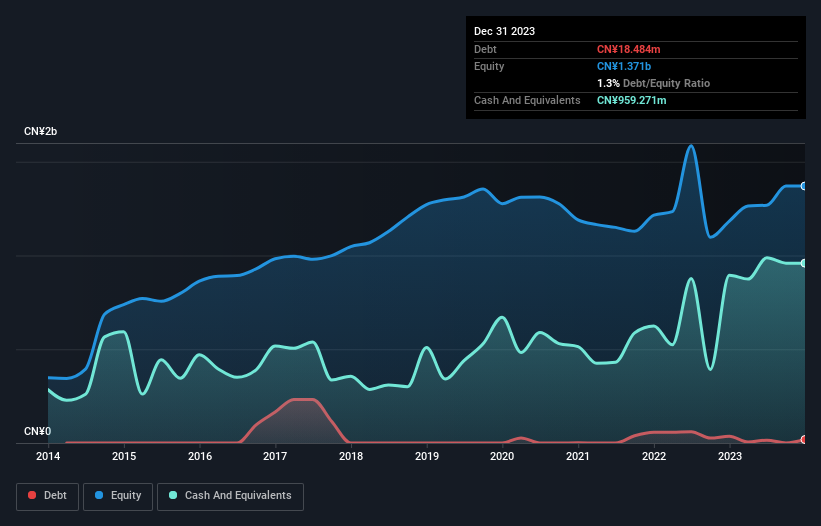Click the Equity label in tooltip

click(x=489, y=66)
